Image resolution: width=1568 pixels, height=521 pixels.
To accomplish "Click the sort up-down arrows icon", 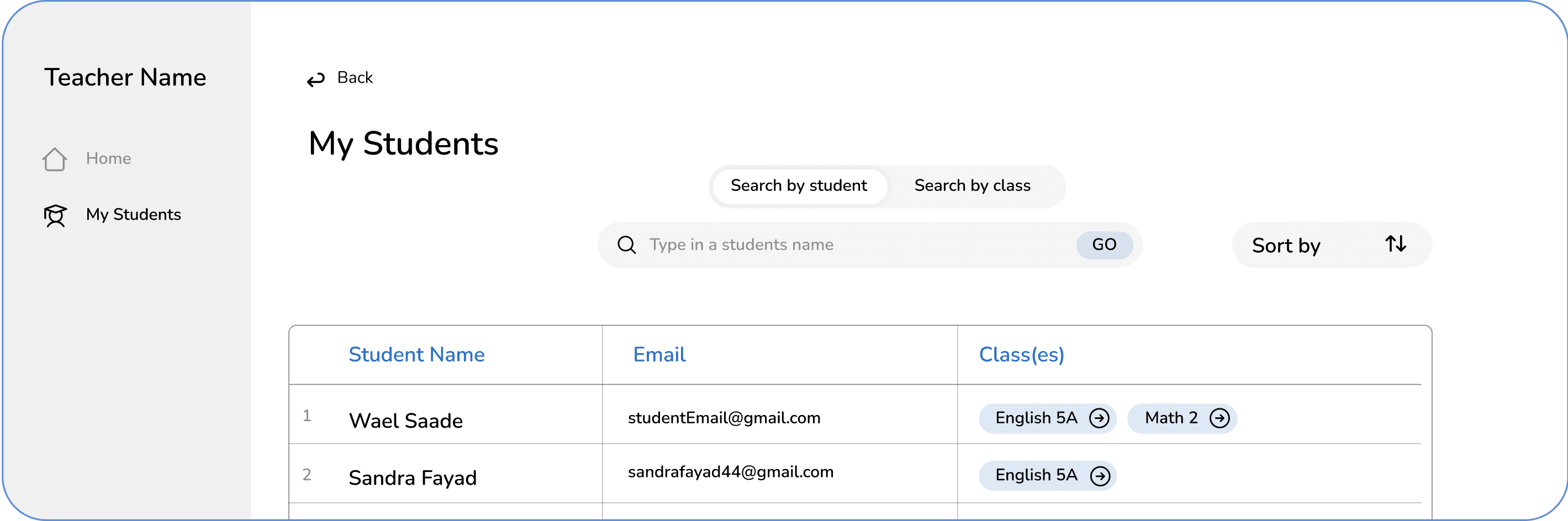I will 1396,244.
